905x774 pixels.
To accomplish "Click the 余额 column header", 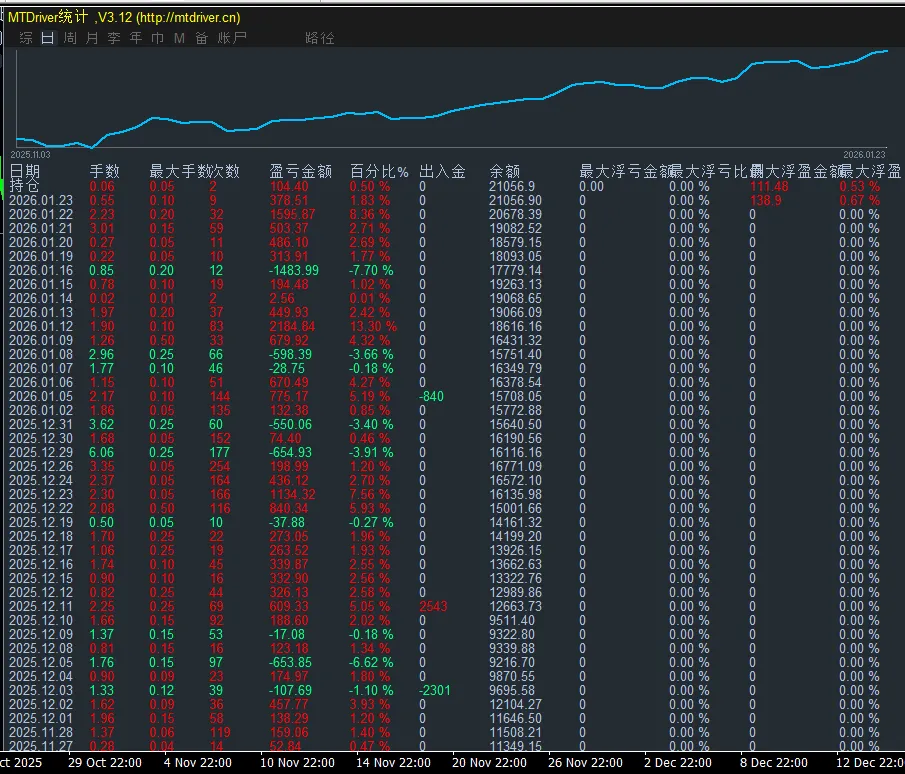I will [504, 171].
